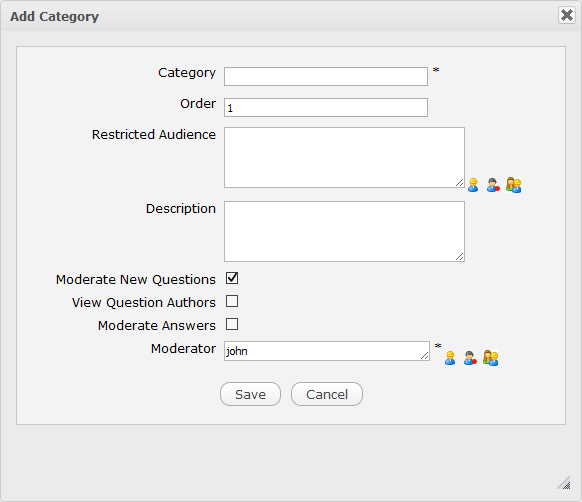Image resolution: width=582 pixels, height=502 pixels.
Task: Focus the Category name input field
Action: point(326,76)
